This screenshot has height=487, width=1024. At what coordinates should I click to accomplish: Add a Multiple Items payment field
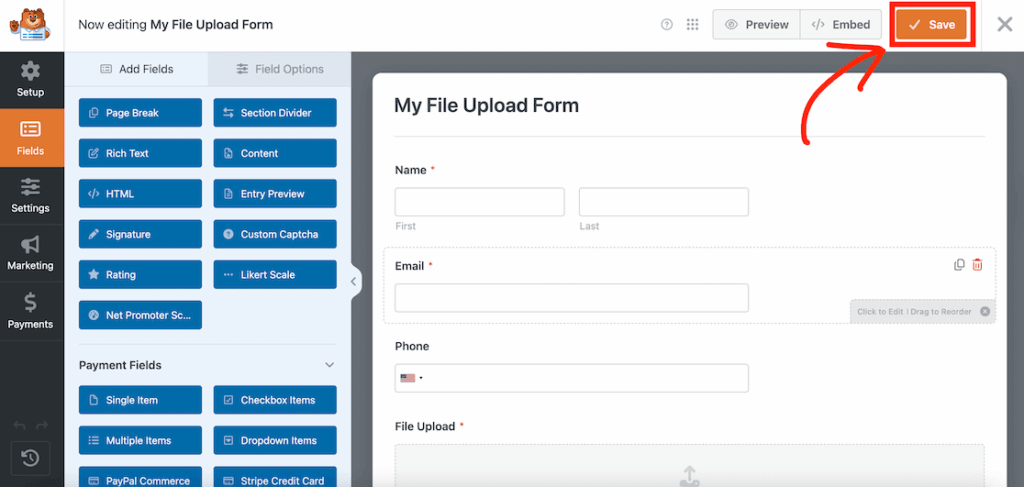[140, 441]
